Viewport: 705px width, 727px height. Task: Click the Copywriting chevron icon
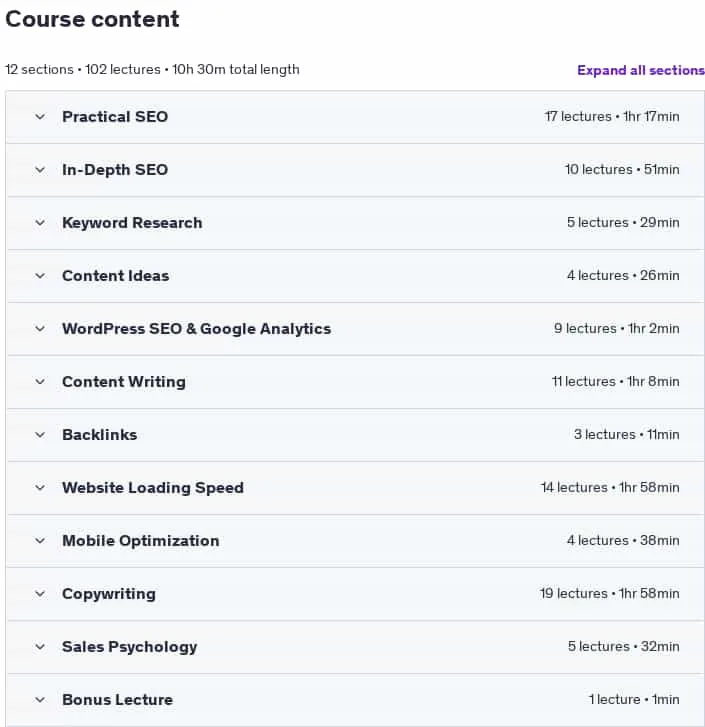tap(40, 594)
